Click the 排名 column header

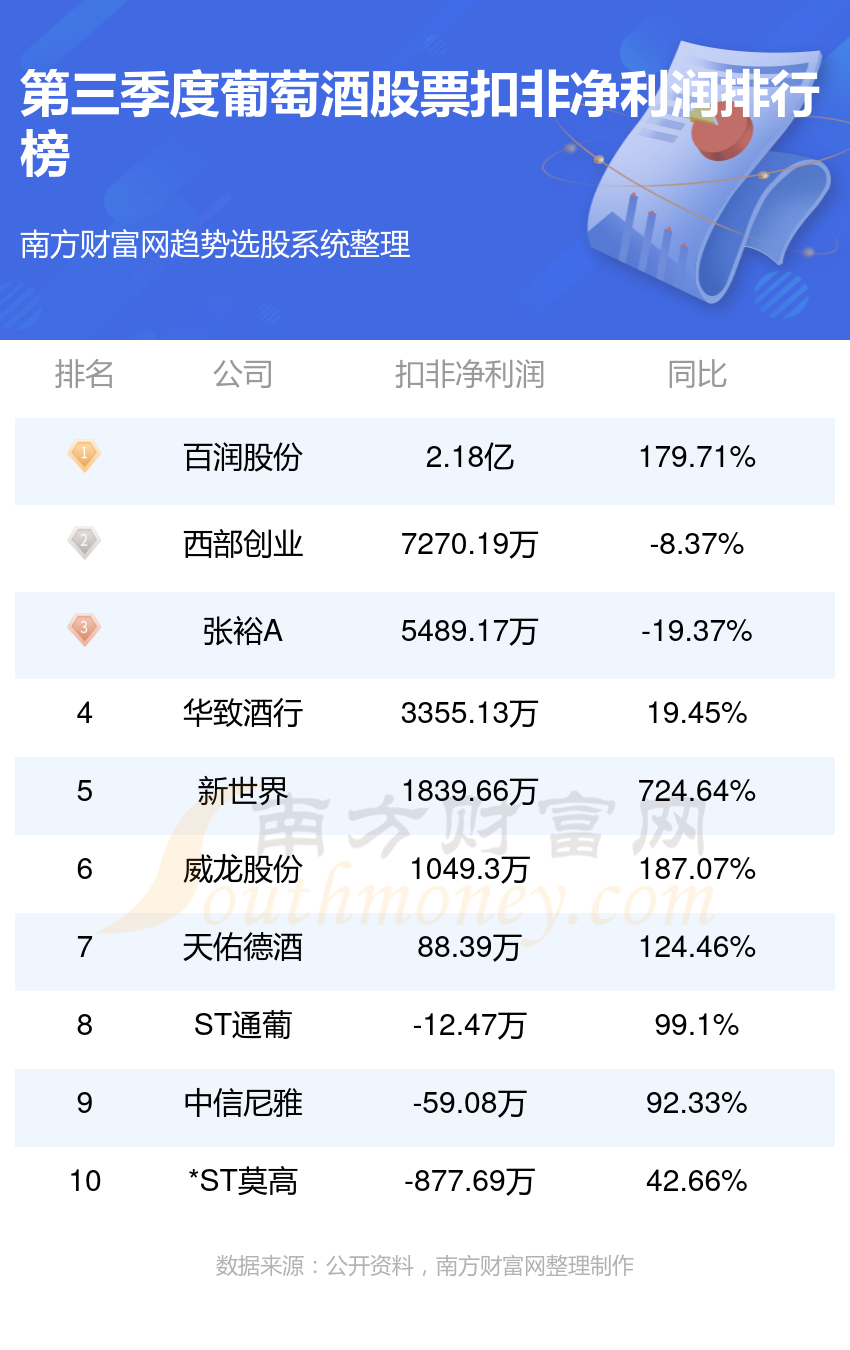(x=84, y=374)
